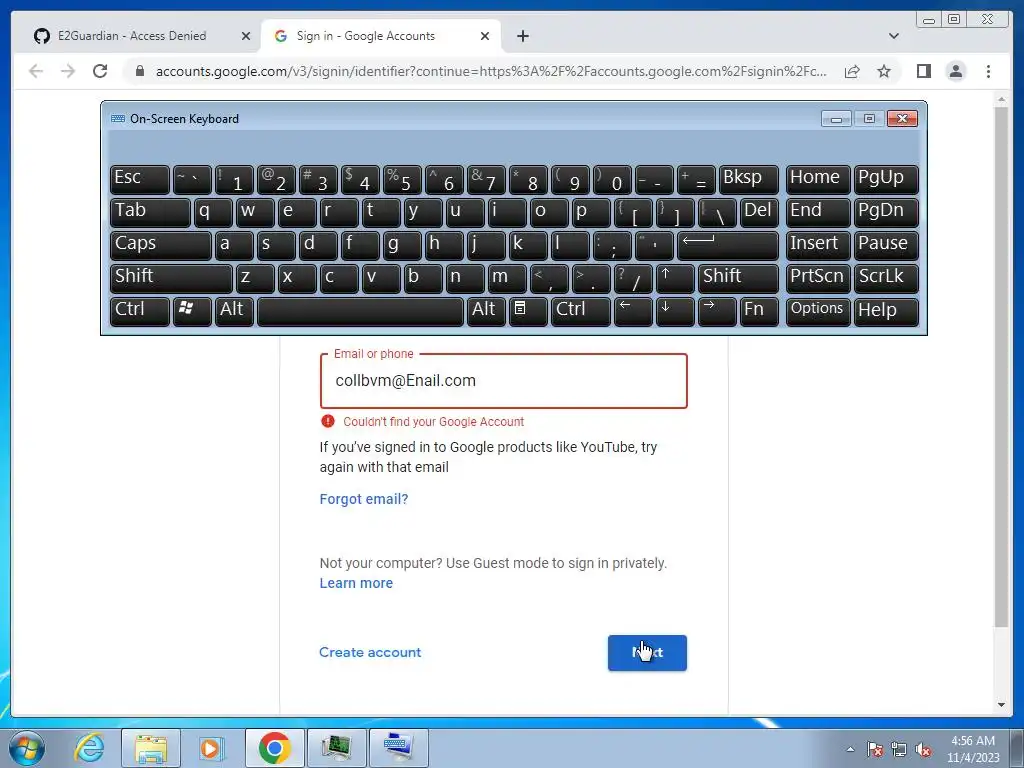Click the space bar key
The image size is (1024, 768).
click(x=360, y=311)
